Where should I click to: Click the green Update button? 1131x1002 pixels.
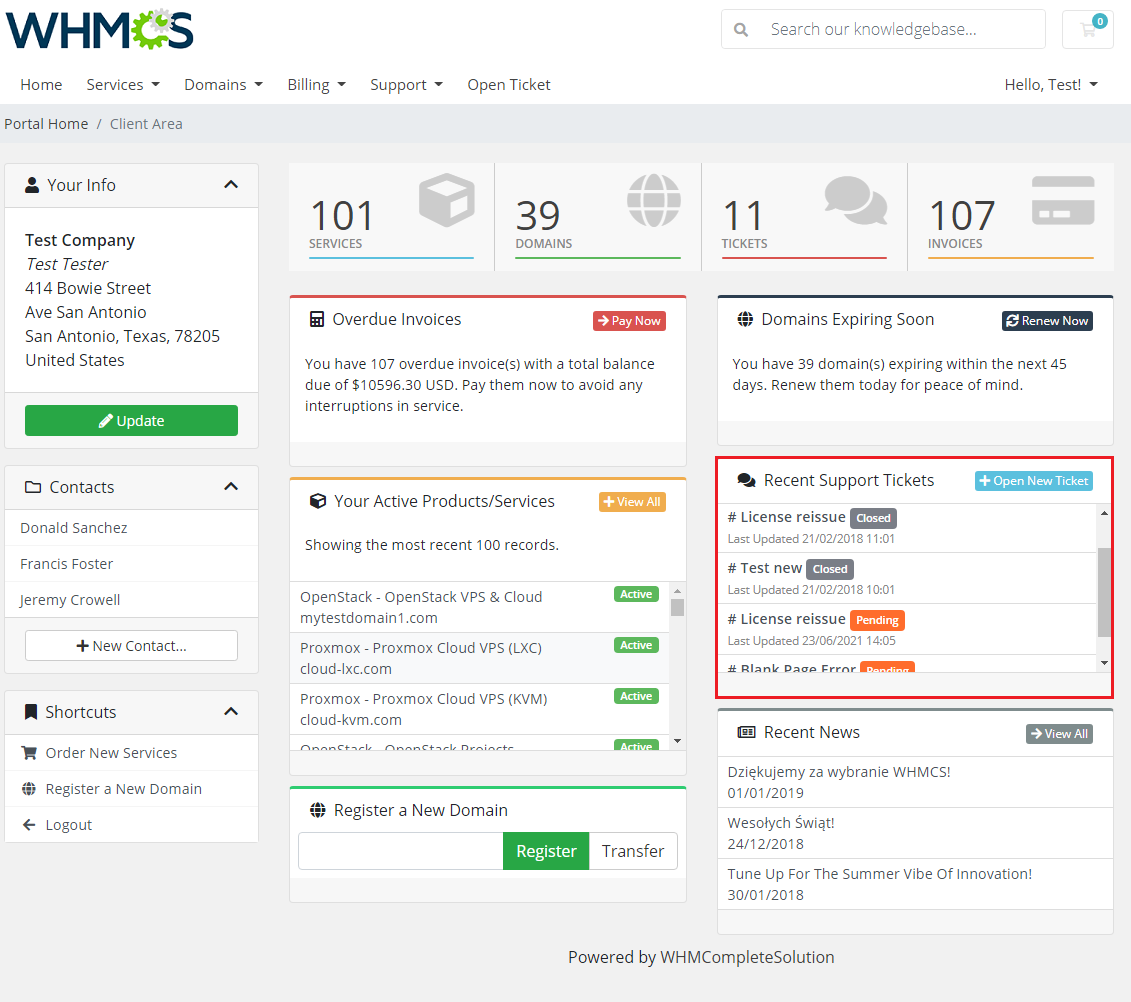tap(131, 421)
